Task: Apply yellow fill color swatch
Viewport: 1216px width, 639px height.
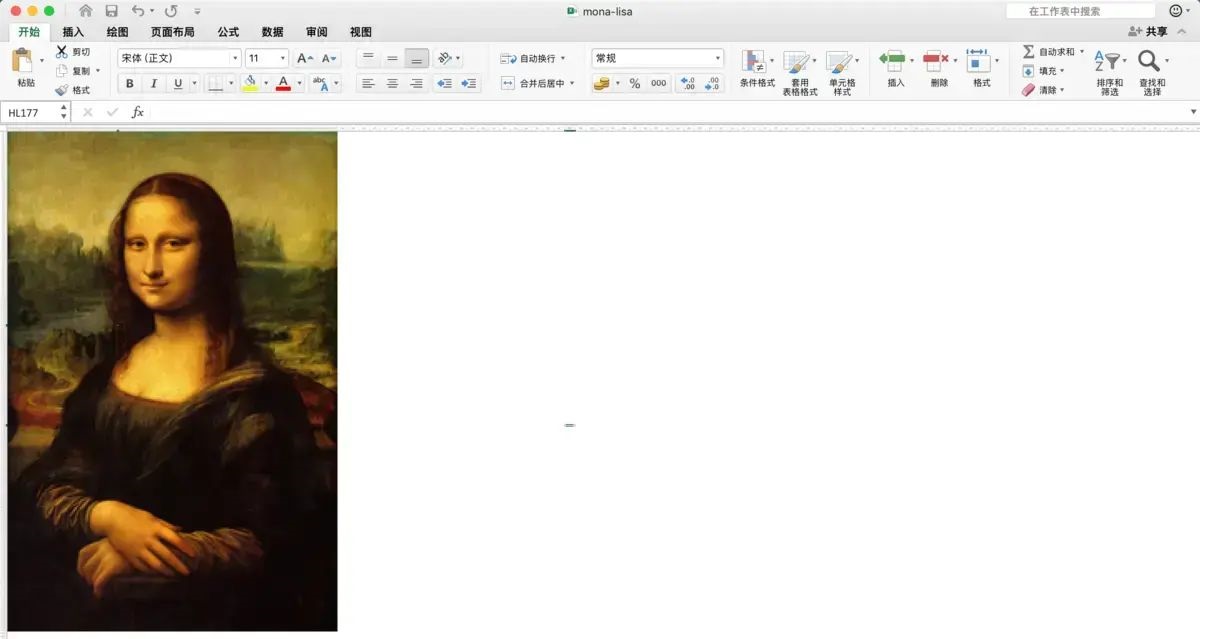Action: pyautogui.click(x=250, y=84)
